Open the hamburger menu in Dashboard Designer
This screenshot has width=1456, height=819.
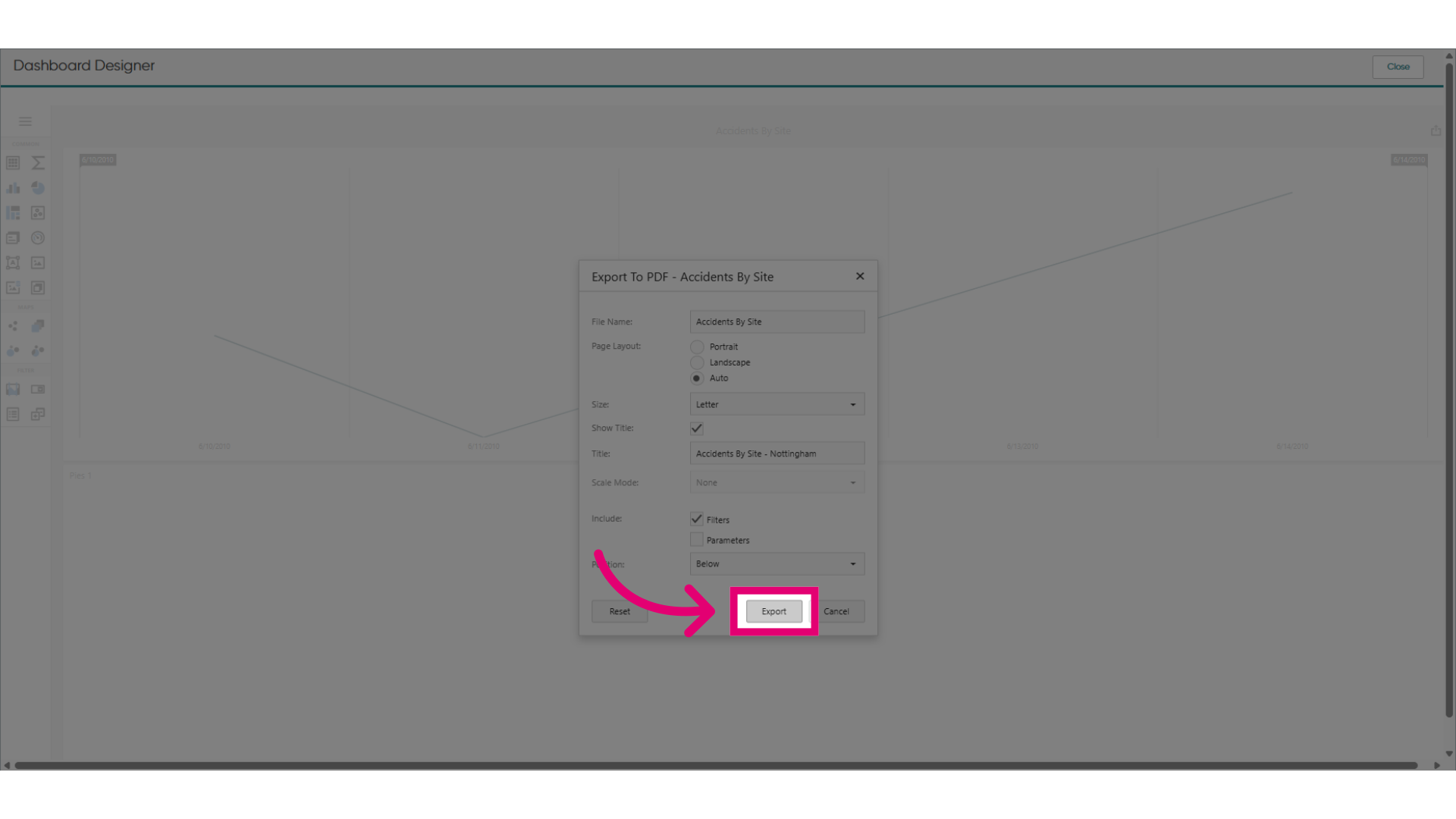(x=25, y=121)
